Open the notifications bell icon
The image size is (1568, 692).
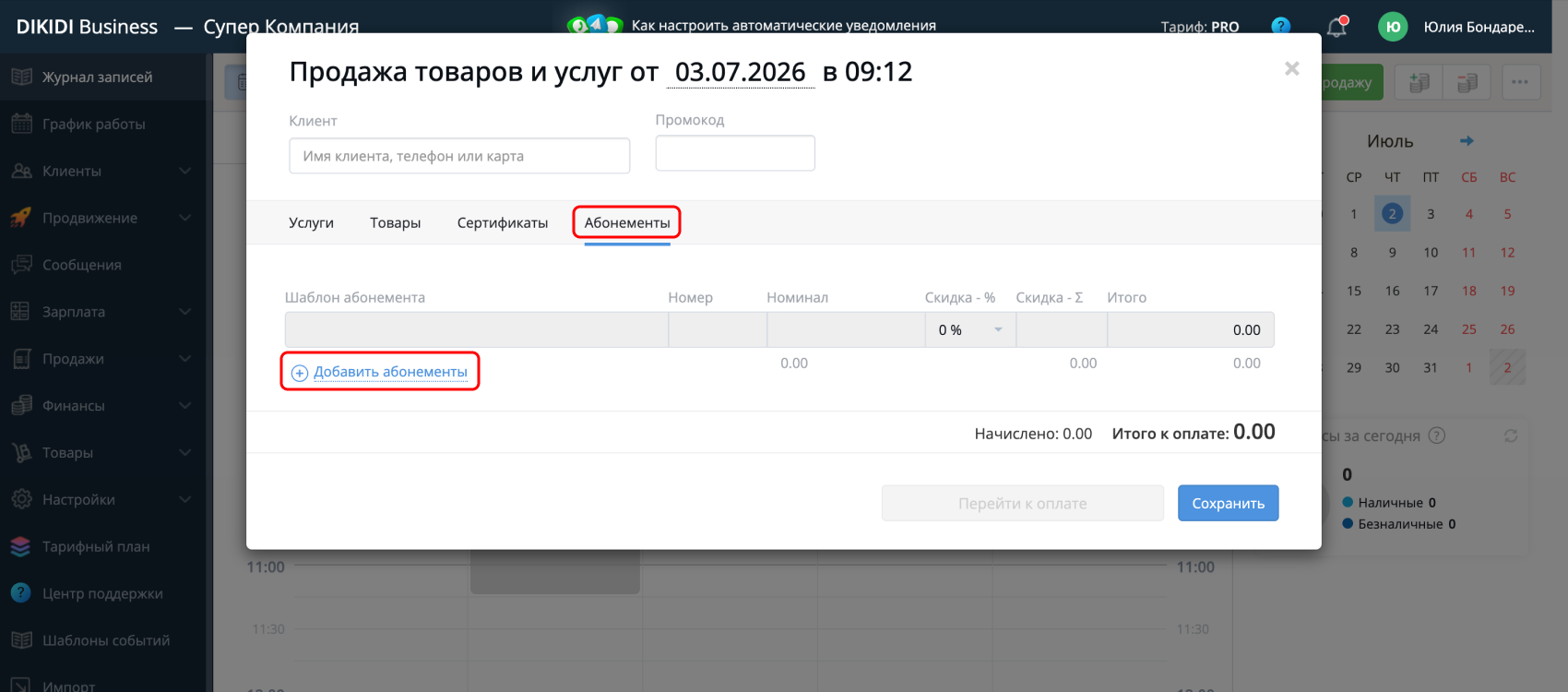pos(1336,27)
